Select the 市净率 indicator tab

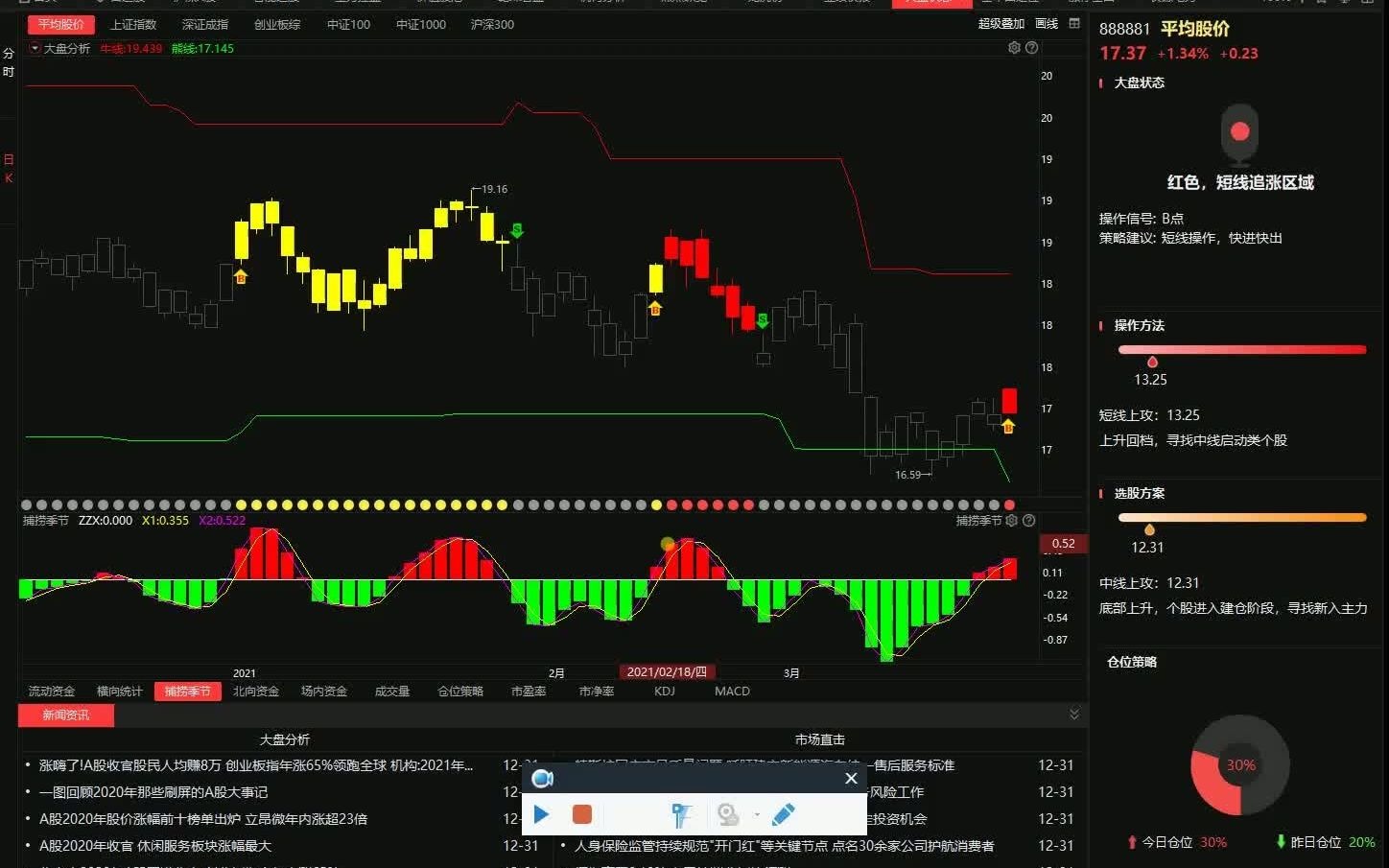point(597,691)
